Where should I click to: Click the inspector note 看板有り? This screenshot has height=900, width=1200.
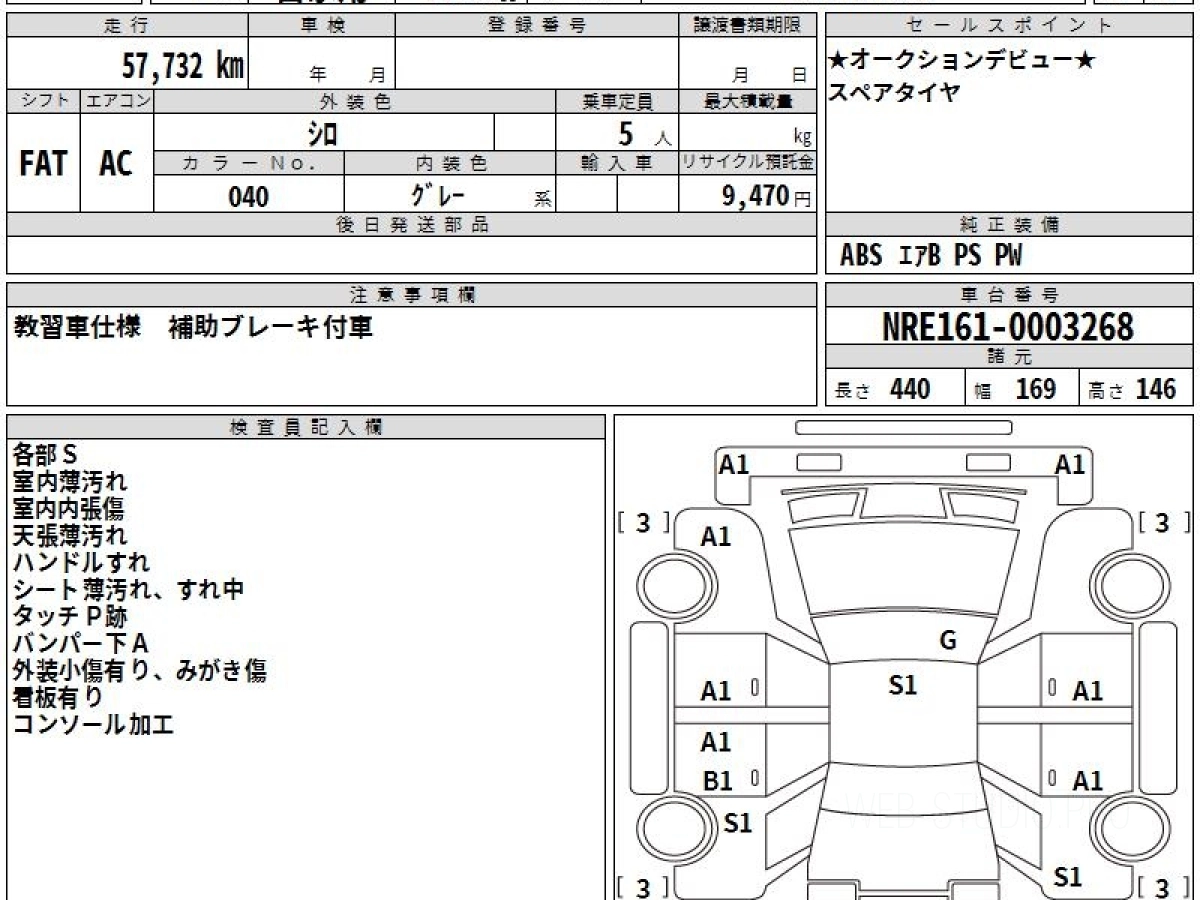coord(58,698)
